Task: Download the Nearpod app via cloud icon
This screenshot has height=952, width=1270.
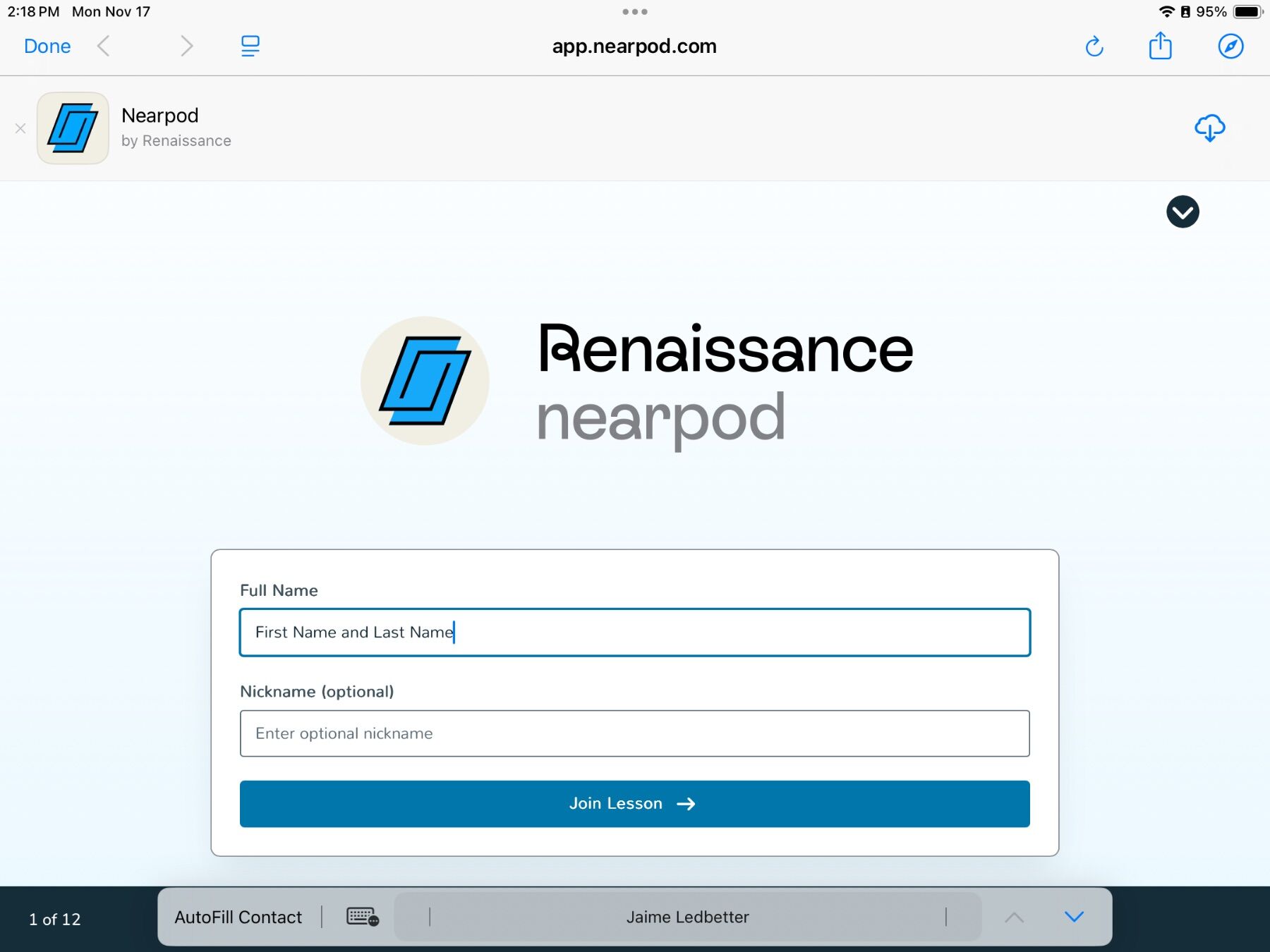Action: coord(1209,128)
